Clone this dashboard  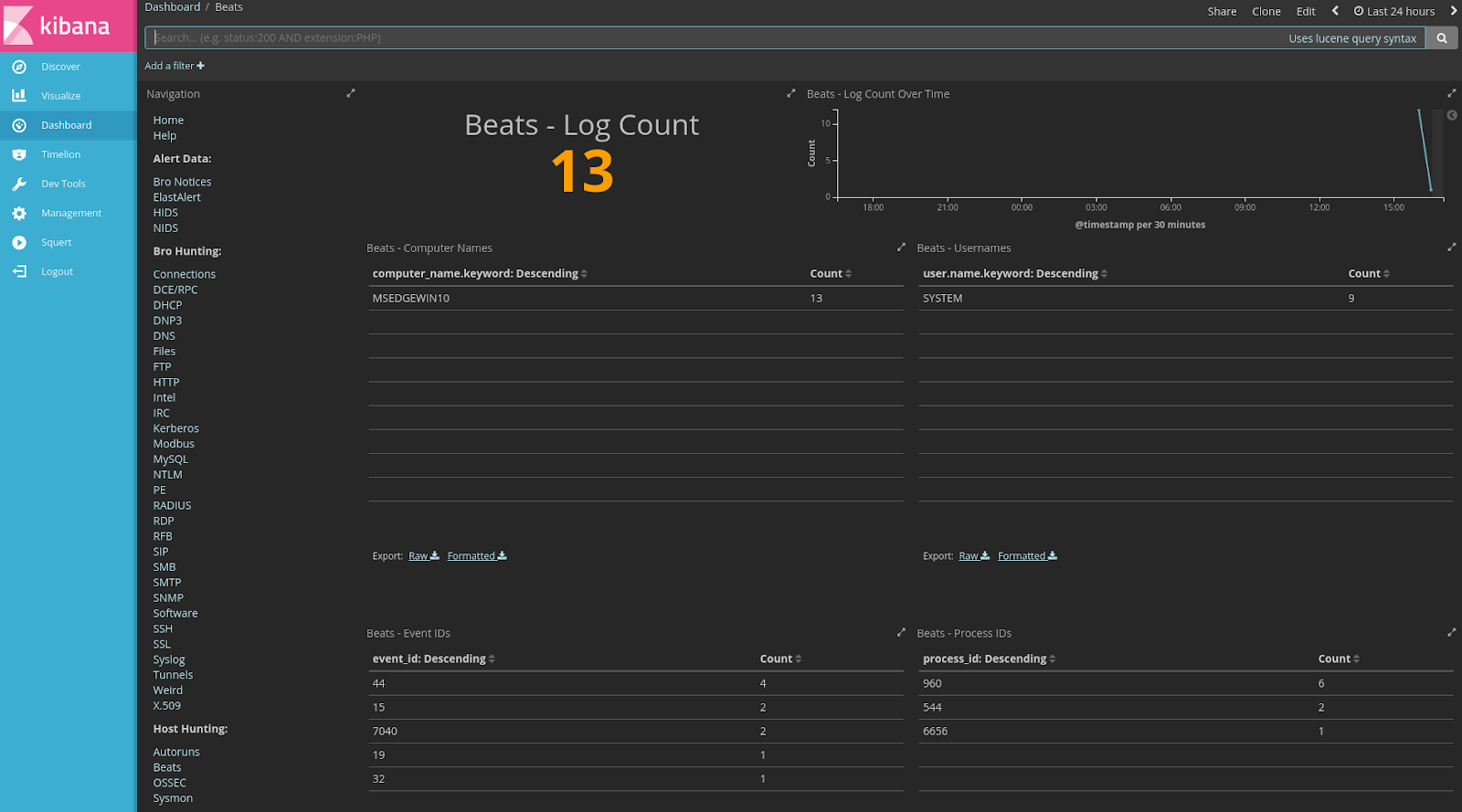point(1266,12)
